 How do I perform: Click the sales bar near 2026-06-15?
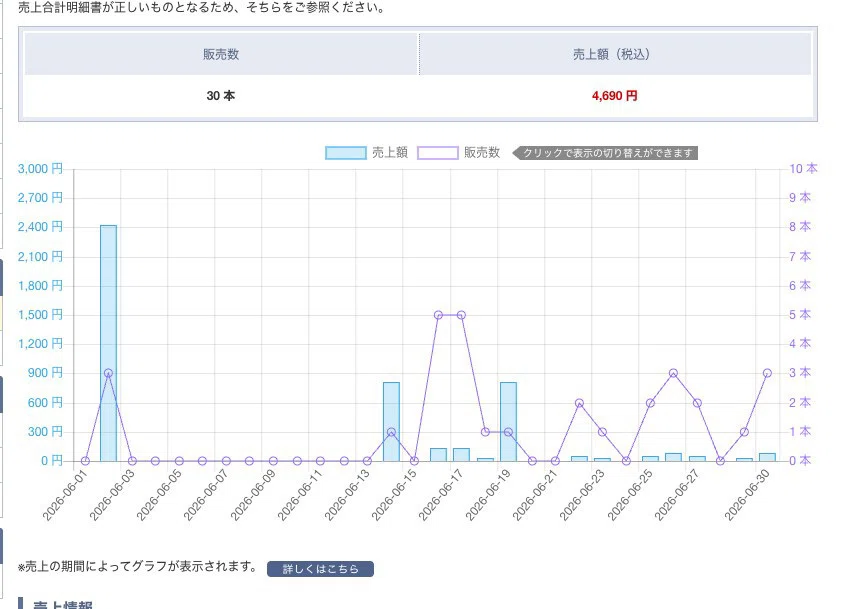(x=391, y=421)
